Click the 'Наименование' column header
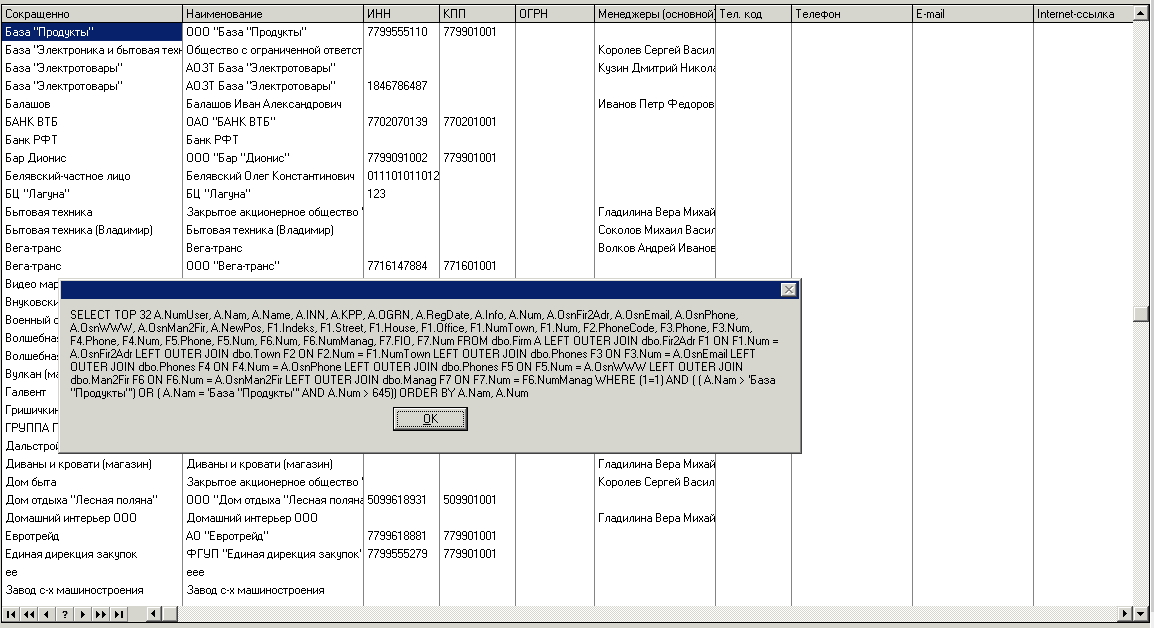 (272, 14)
